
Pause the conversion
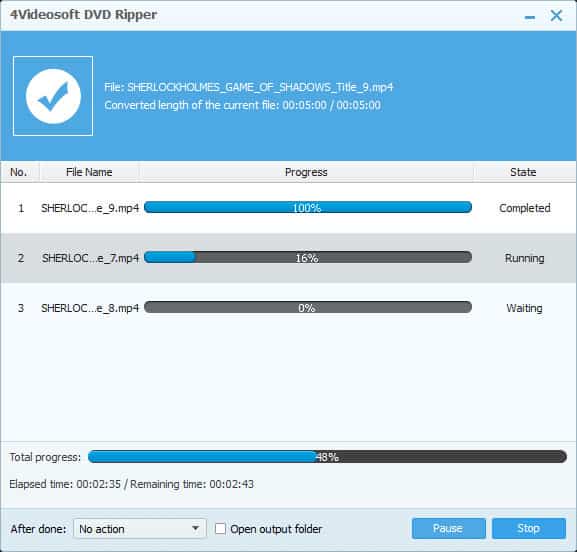(449, 528)
